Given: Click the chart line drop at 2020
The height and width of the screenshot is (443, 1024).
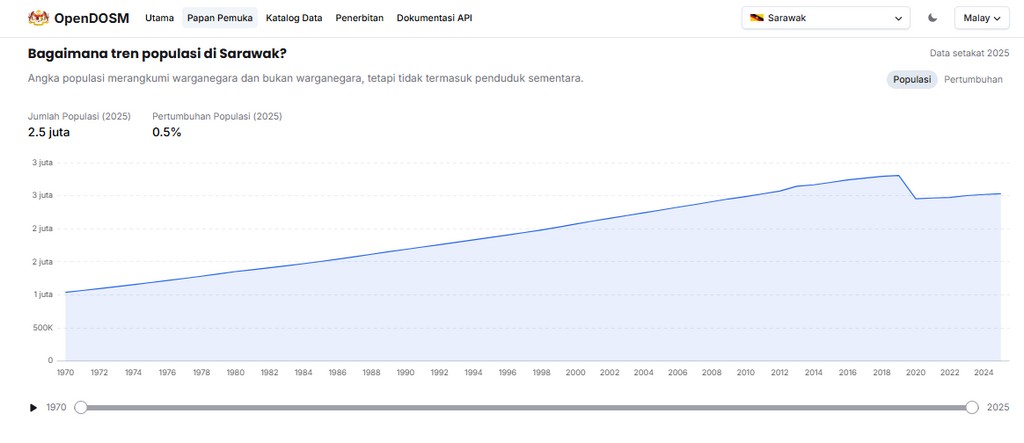Looking at the screenshot, I should pyautogui.click(x=916, y=199).
